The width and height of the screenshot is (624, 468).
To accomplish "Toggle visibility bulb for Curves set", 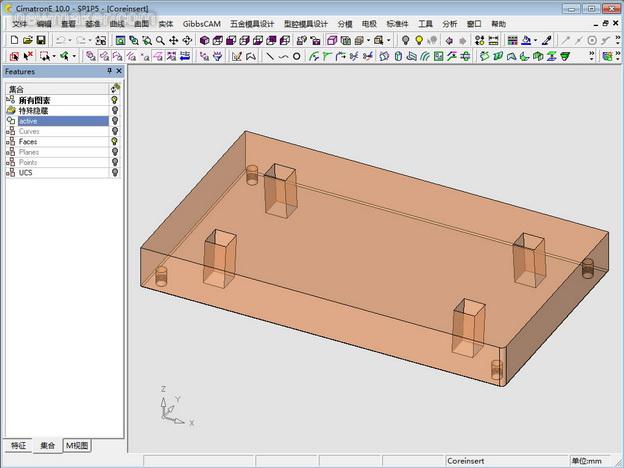I will tap(115, 131).
